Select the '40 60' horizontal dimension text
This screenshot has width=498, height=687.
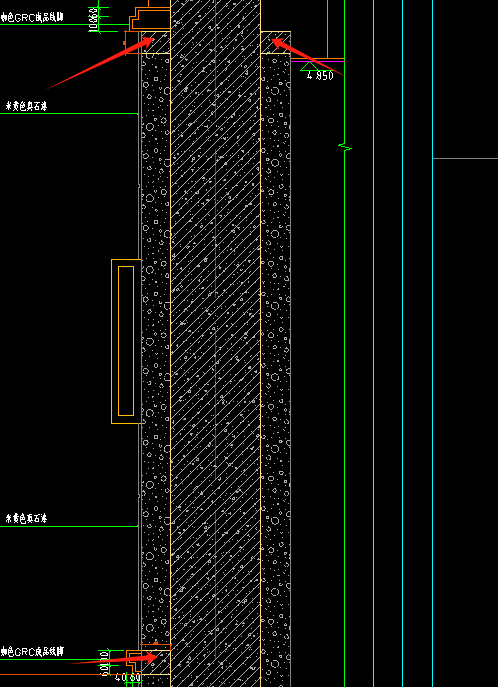click(128, 678)
